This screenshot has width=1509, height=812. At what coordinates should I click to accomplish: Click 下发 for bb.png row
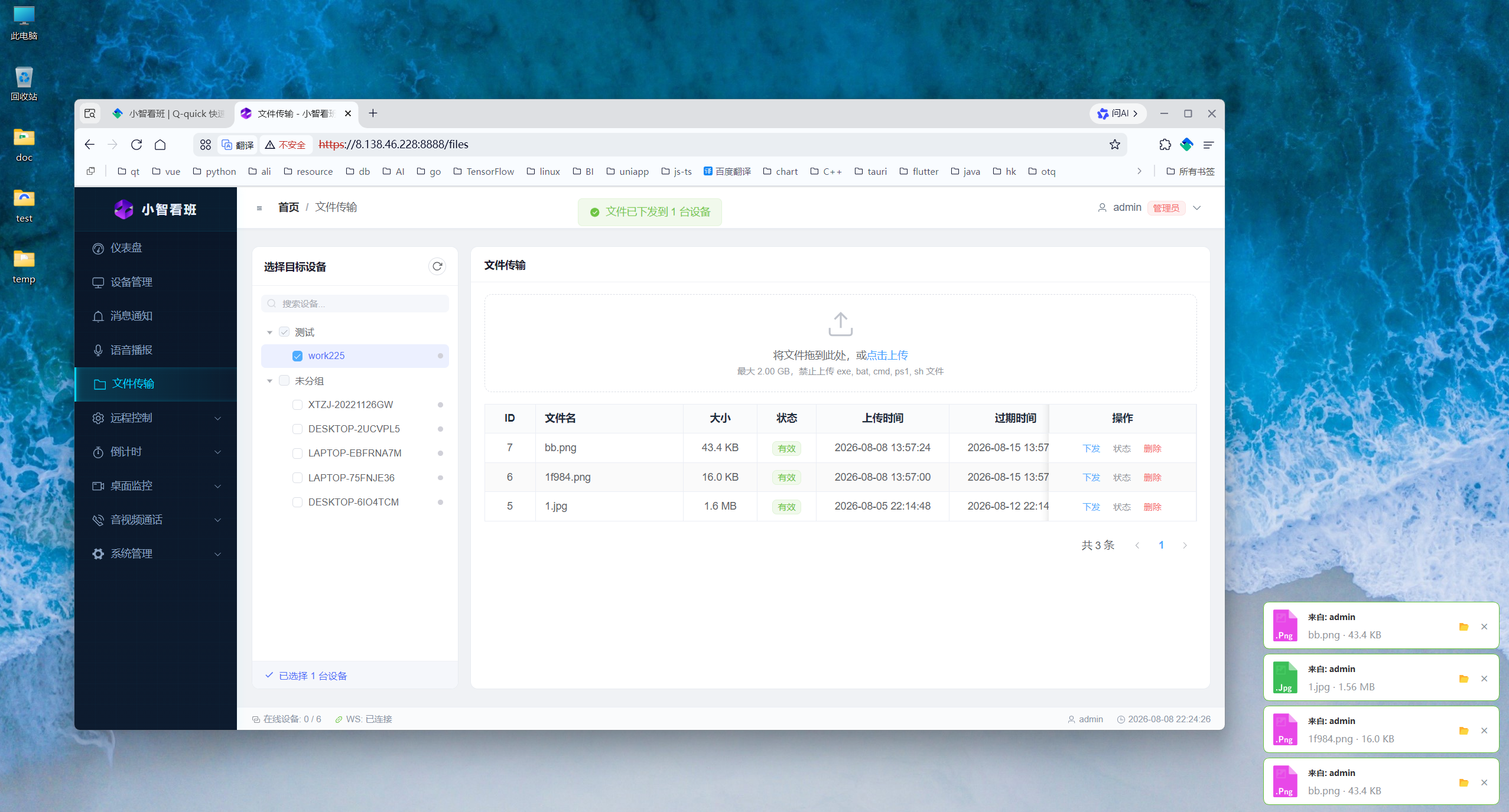1091,448
